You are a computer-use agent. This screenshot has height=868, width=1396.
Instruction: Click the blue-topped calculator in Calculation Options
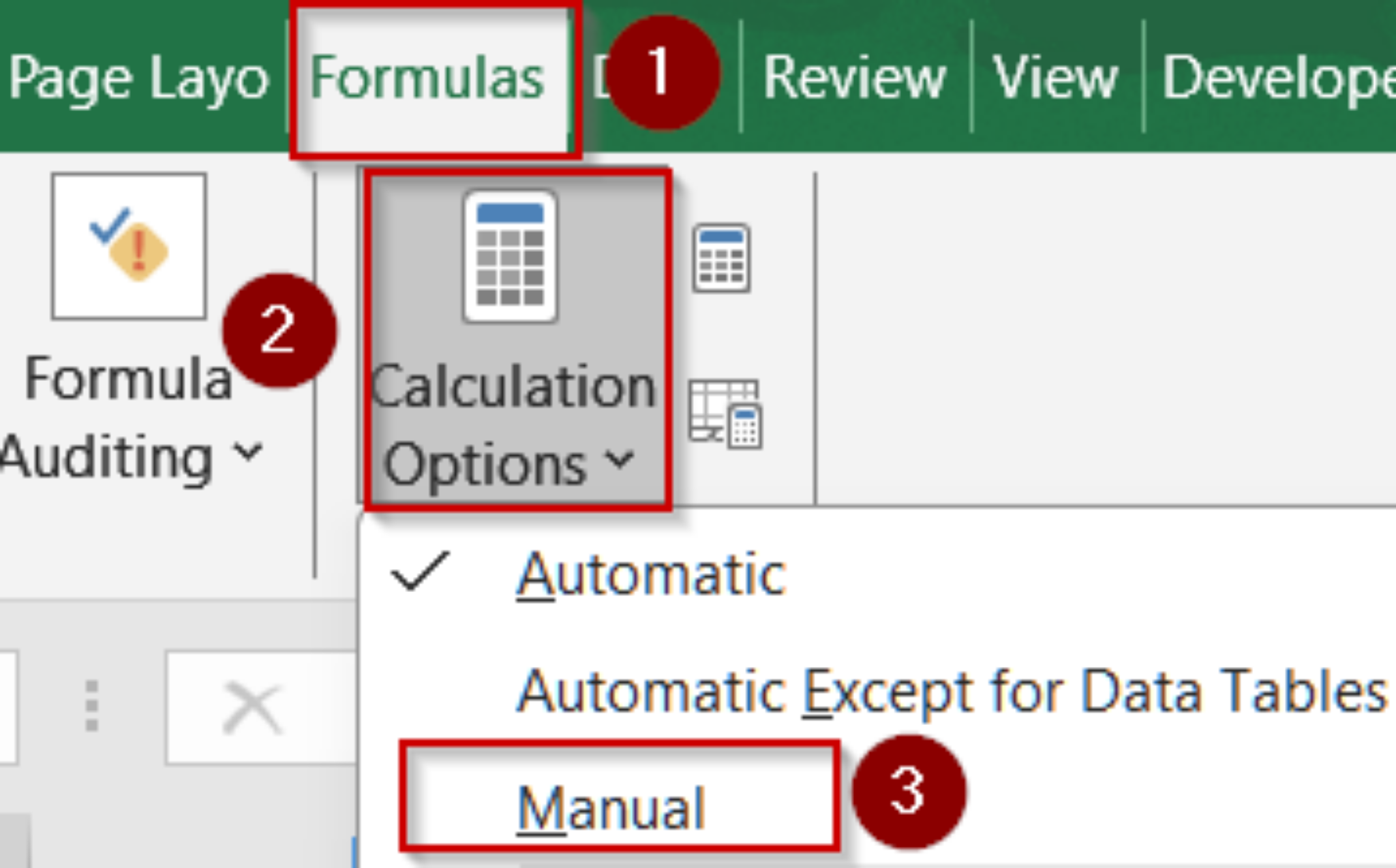point(510,255)
